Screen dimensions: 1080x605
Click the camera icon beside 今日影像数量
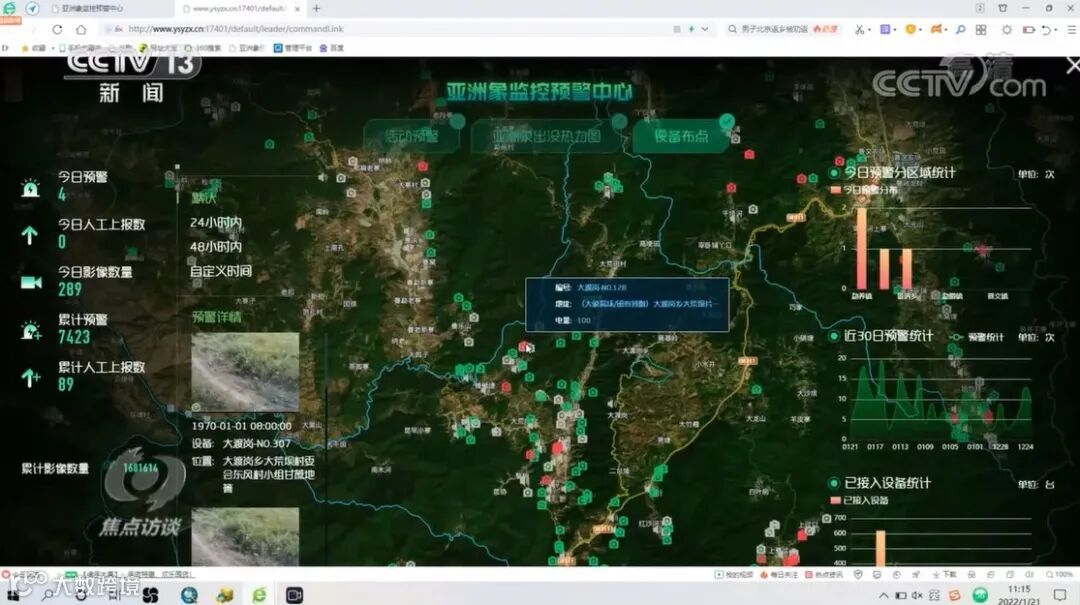point(31,283)
